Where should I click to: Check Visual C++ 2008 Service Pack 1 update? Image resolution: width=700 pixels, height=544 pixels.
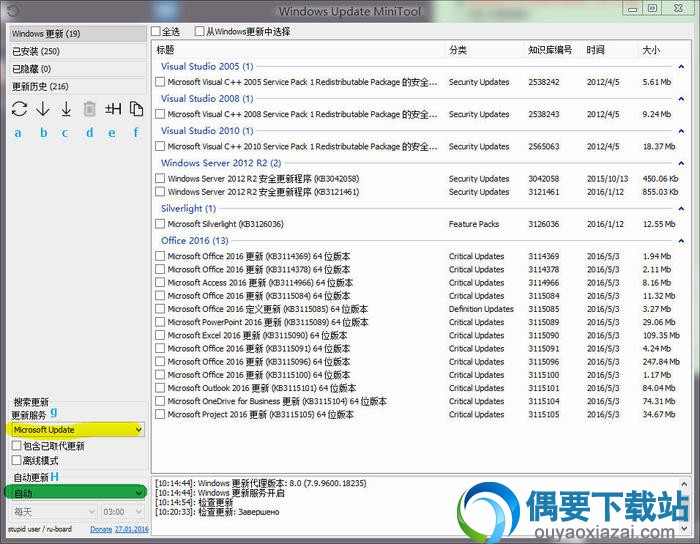click(160, 114)
